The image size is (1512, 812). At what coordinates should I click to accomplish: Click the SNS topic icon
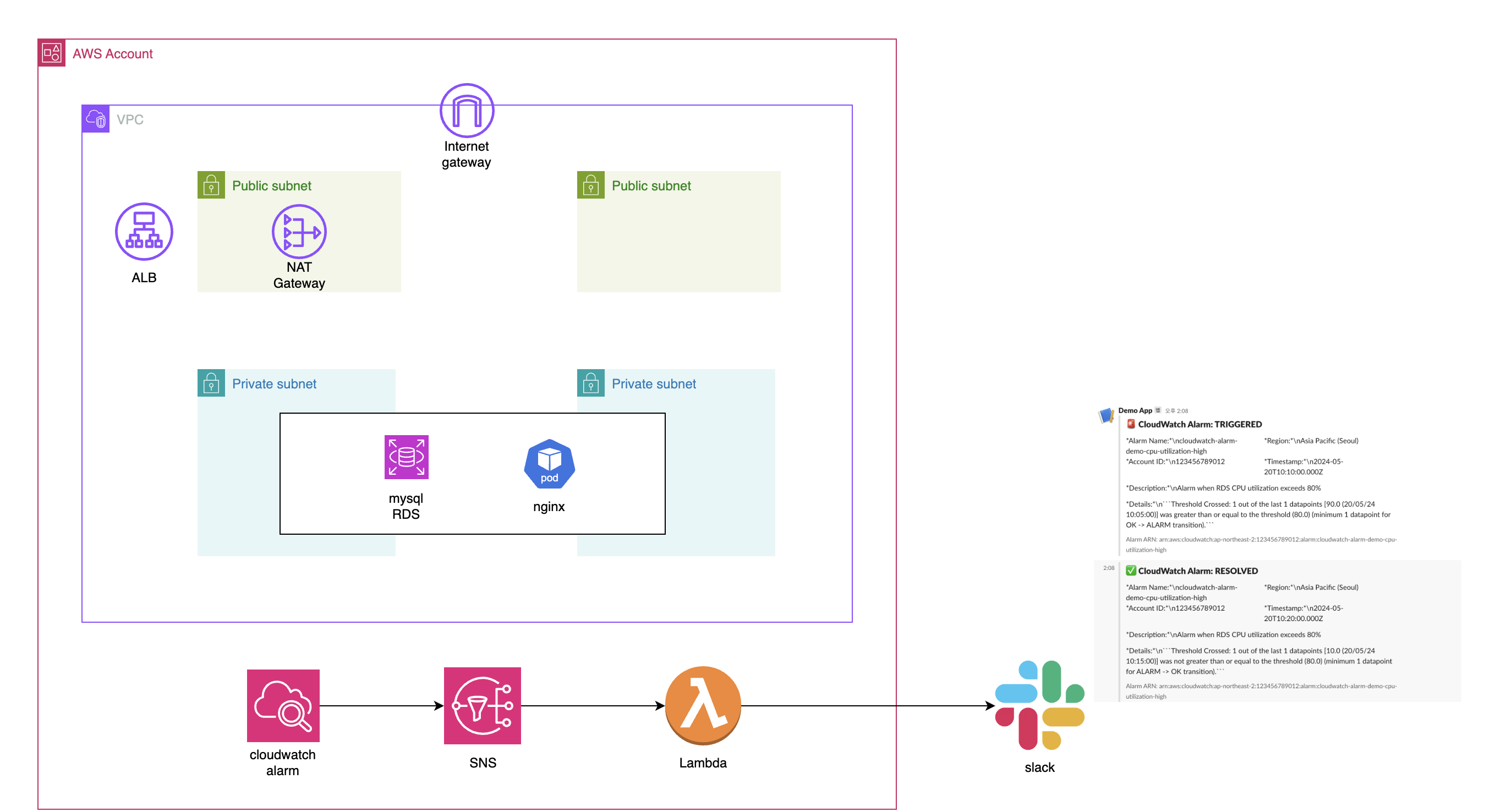point(482,705)
